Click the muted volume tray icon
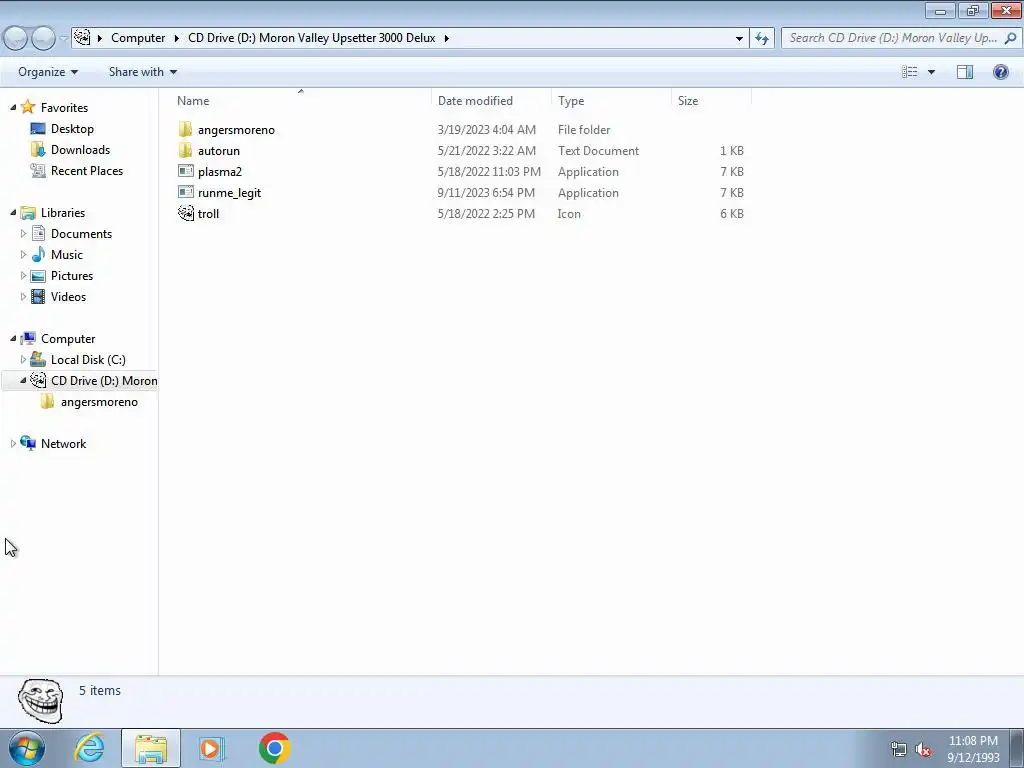This screenshot has width=1024, height=768. point(923,749)
